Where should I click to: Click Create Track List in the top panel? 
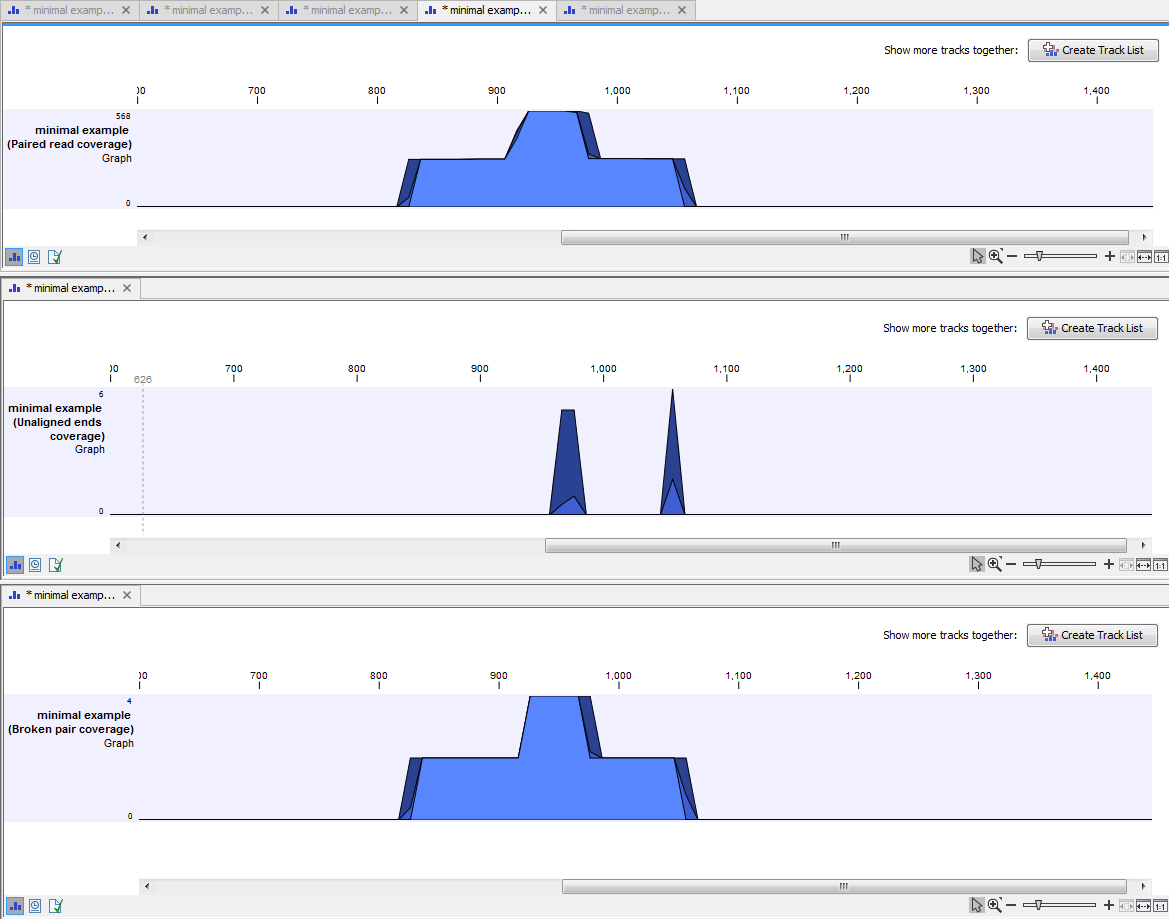pyautogui.click(x=1093, y=50)
